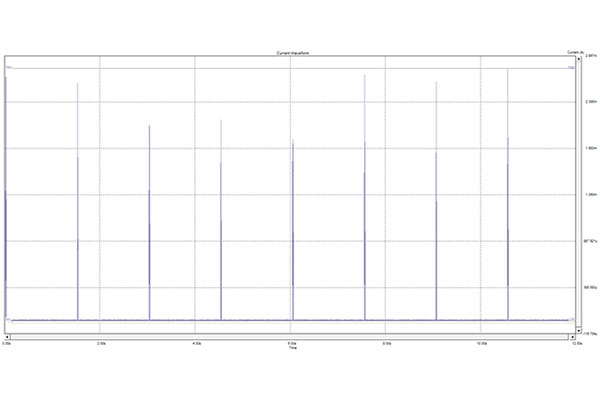This screenshot has width=600, height=400.
Task: Select the tall current spike near 7.5 seconds
Action: point(364,200)
